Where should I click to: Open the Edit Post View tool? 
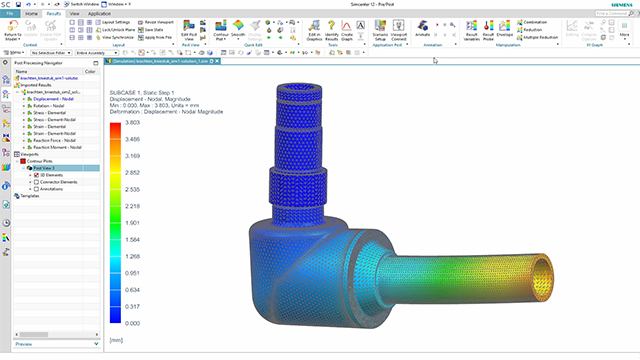(189, 27)
